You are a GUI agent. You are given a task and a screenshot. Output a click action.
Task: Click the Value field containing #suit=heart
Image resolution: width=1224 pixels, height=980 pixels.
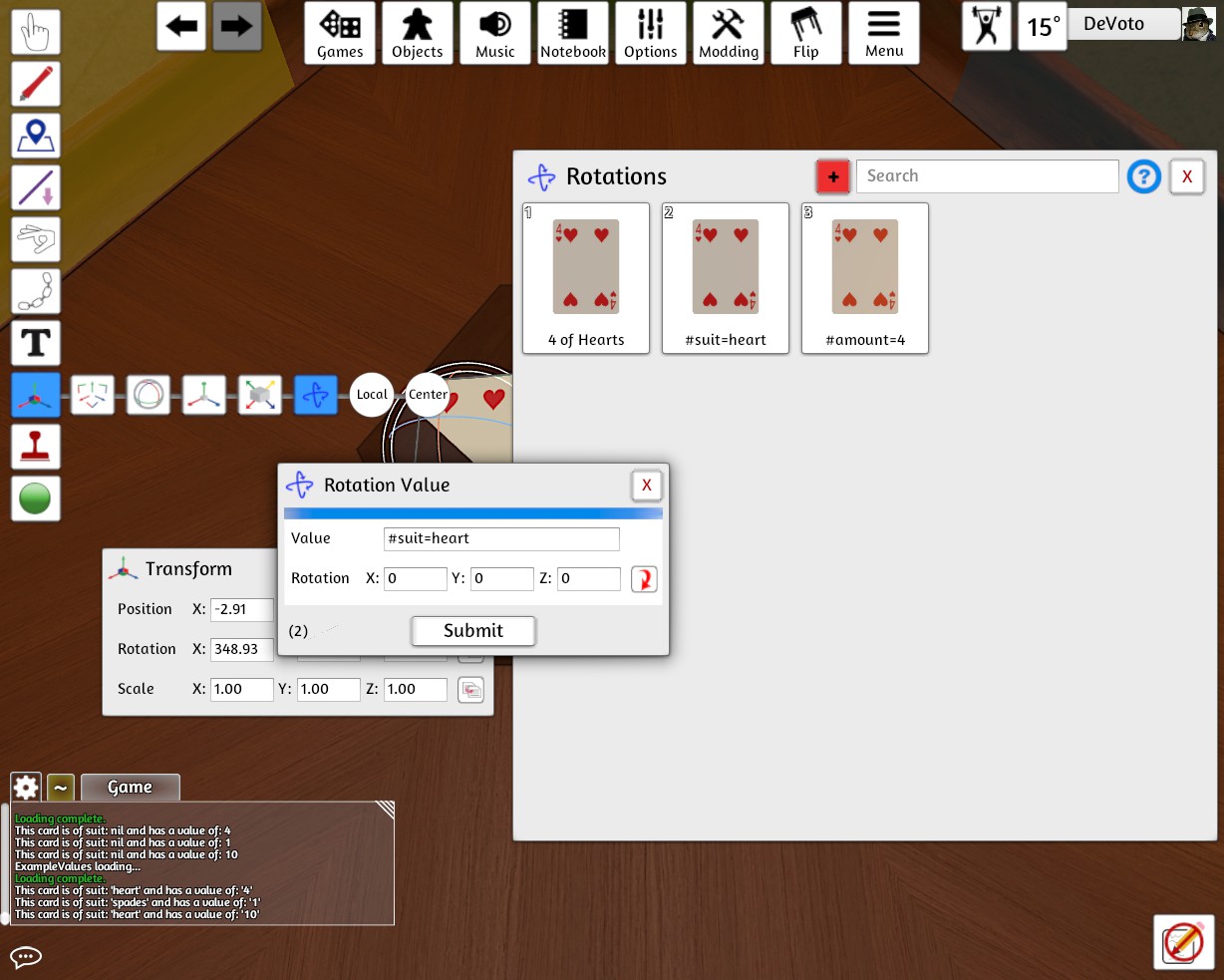[x=501, y=538]
